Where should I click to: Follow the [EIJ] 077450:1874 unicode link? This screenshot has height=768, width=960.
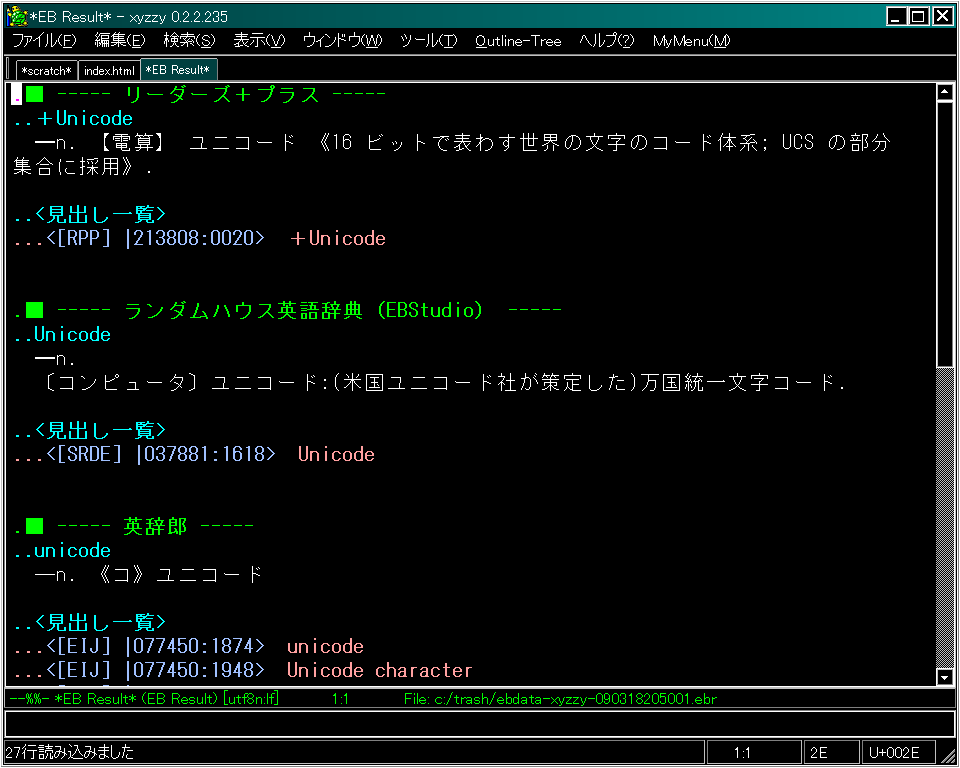189,646
